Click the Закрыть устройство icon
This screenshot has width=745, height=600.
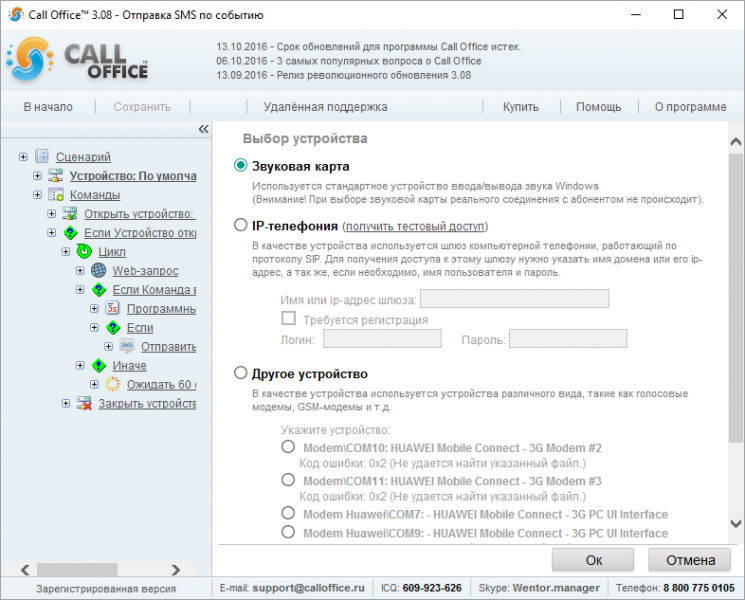(84, 403)
